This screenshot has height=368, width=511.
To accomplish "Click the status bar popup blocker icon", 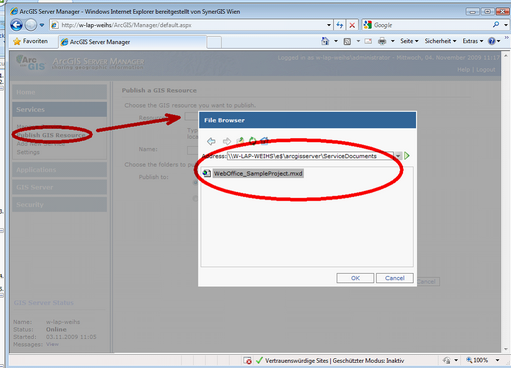I will point(248,361).
